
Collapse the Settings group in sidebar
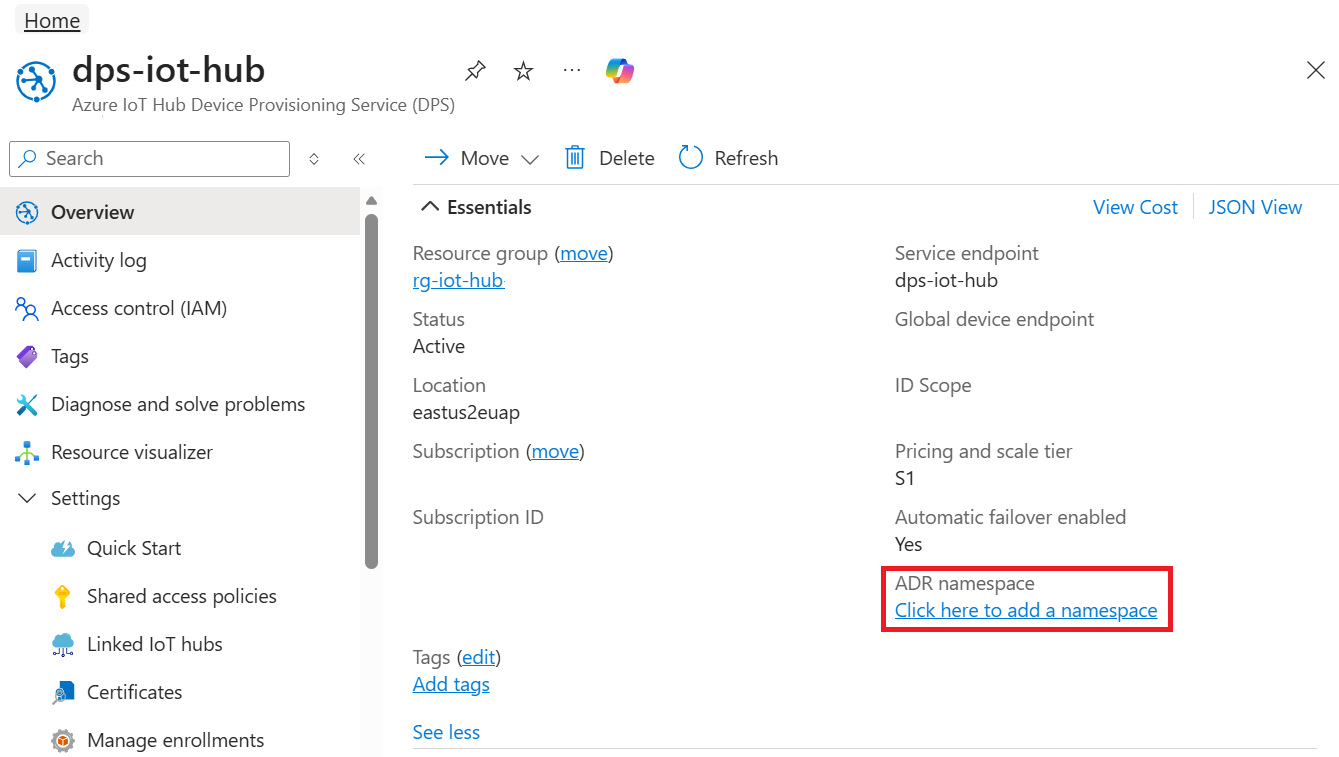coord(28,498)
